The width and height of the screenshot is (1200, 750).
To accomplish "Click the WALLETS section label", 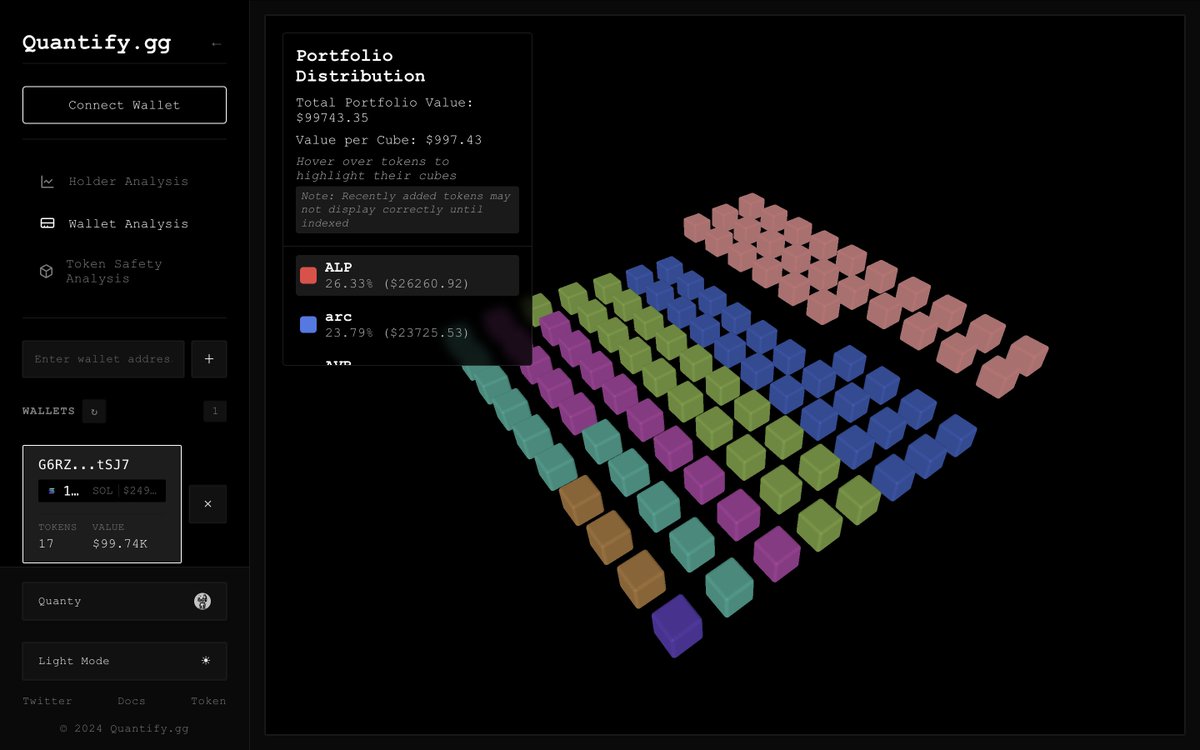I will click(49, 411).
